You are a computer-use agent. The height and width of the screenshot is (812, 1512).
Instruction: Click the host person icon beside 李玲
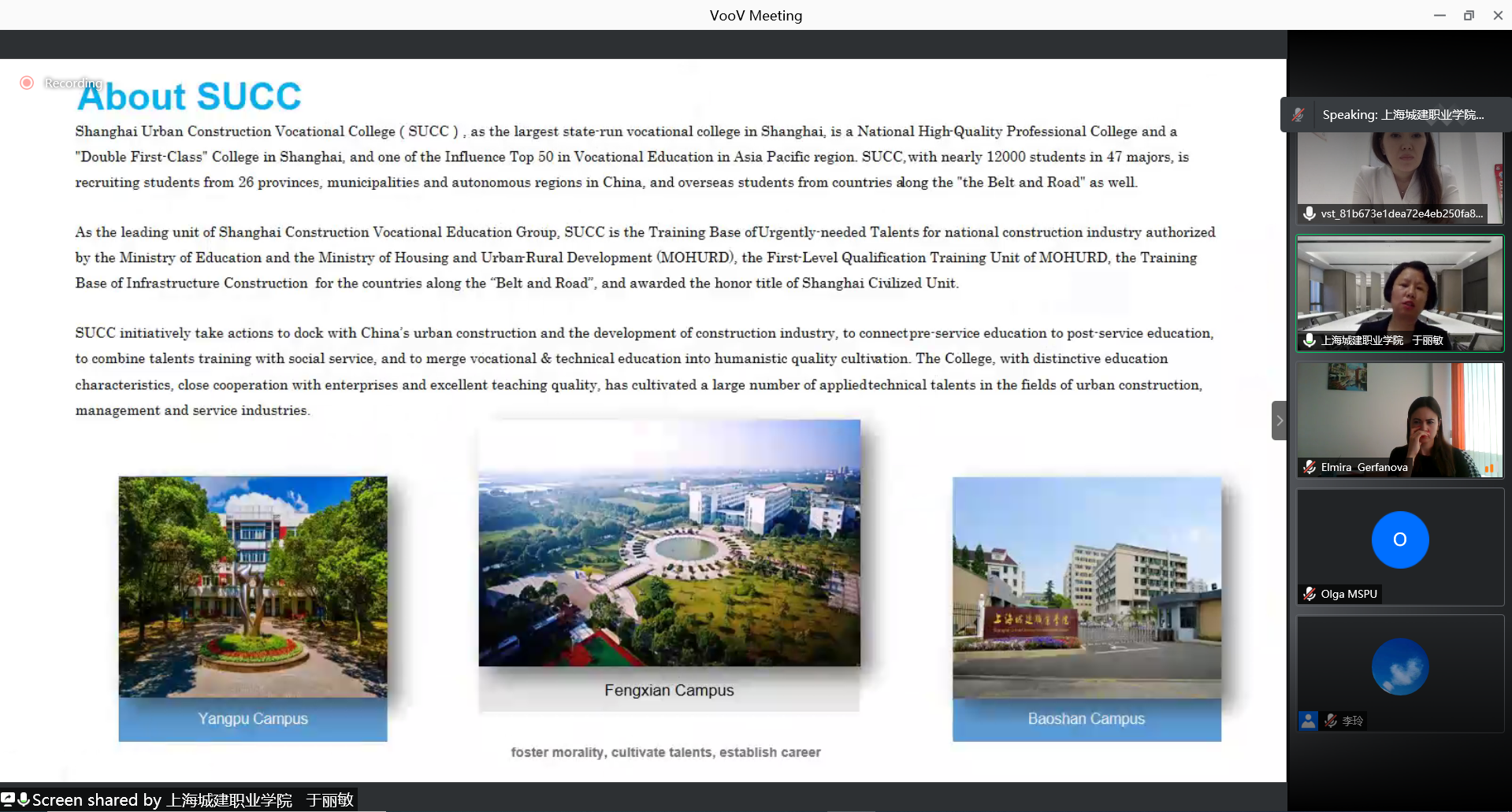(x=1308, y=721)
